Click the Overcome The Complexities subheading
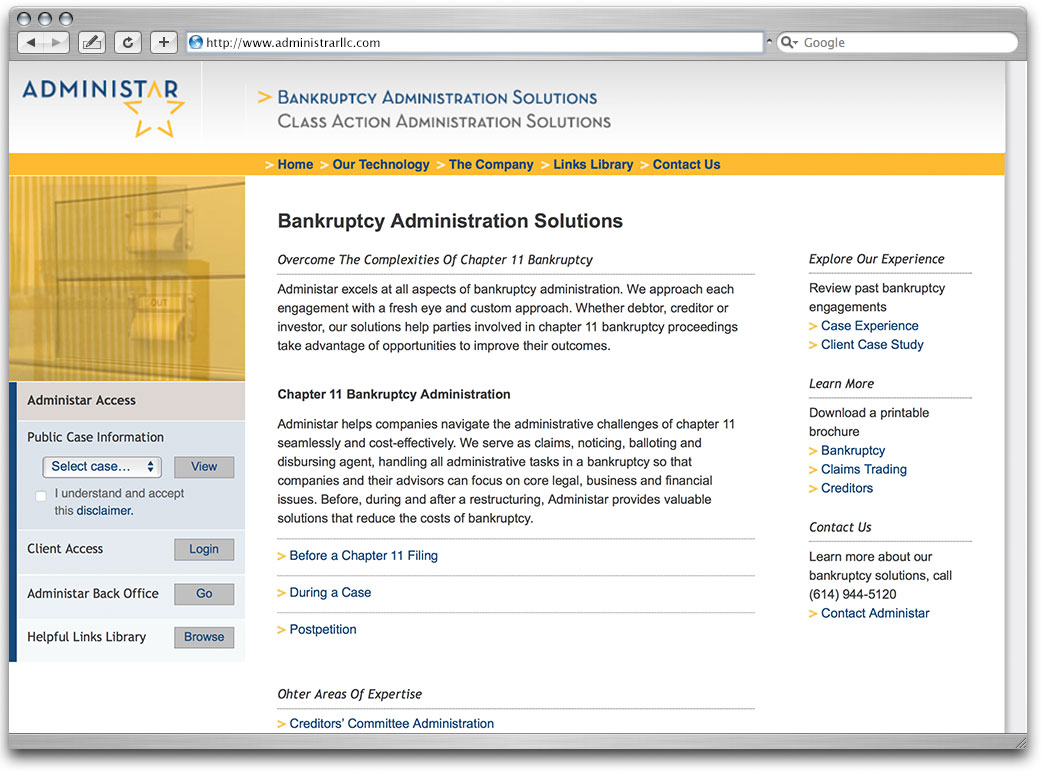The image size is (1042, 772). coord(435,260)
